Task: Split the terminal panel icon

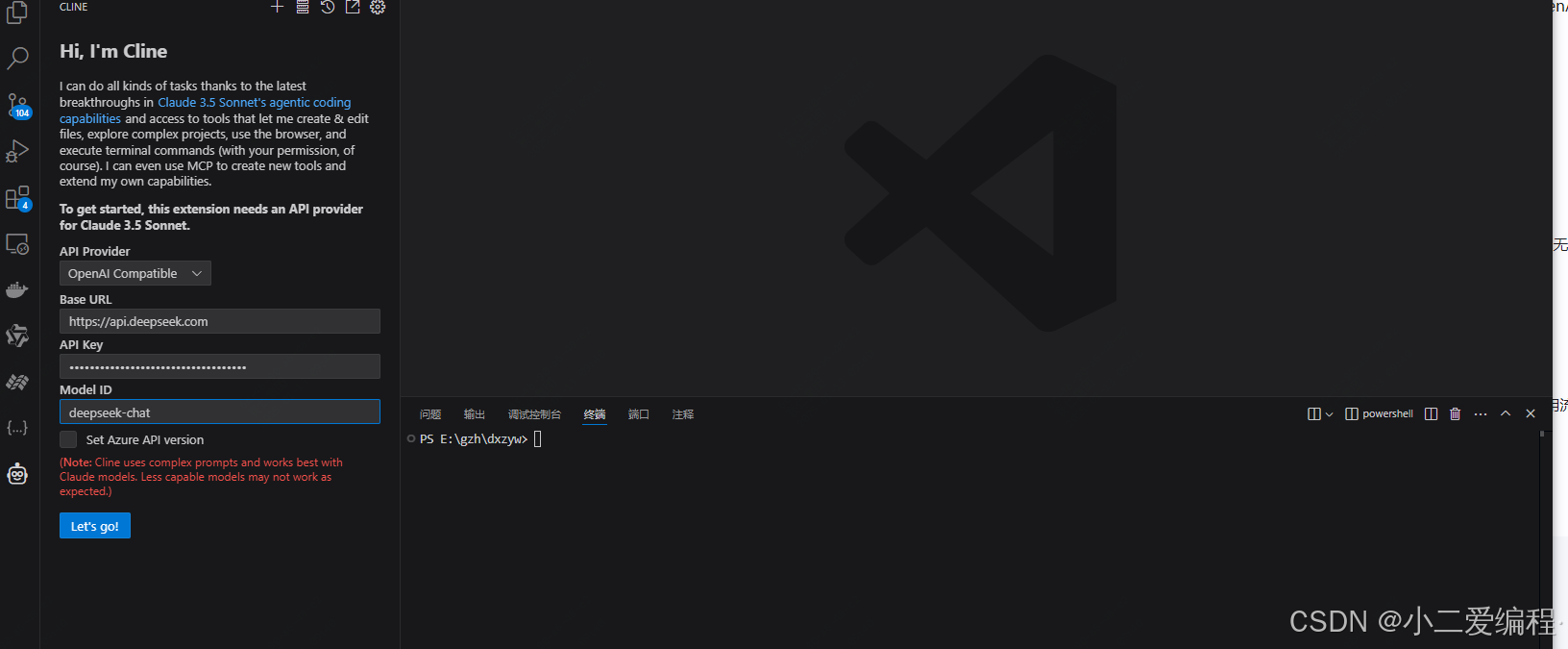Action: click(x=1431, y=413)
